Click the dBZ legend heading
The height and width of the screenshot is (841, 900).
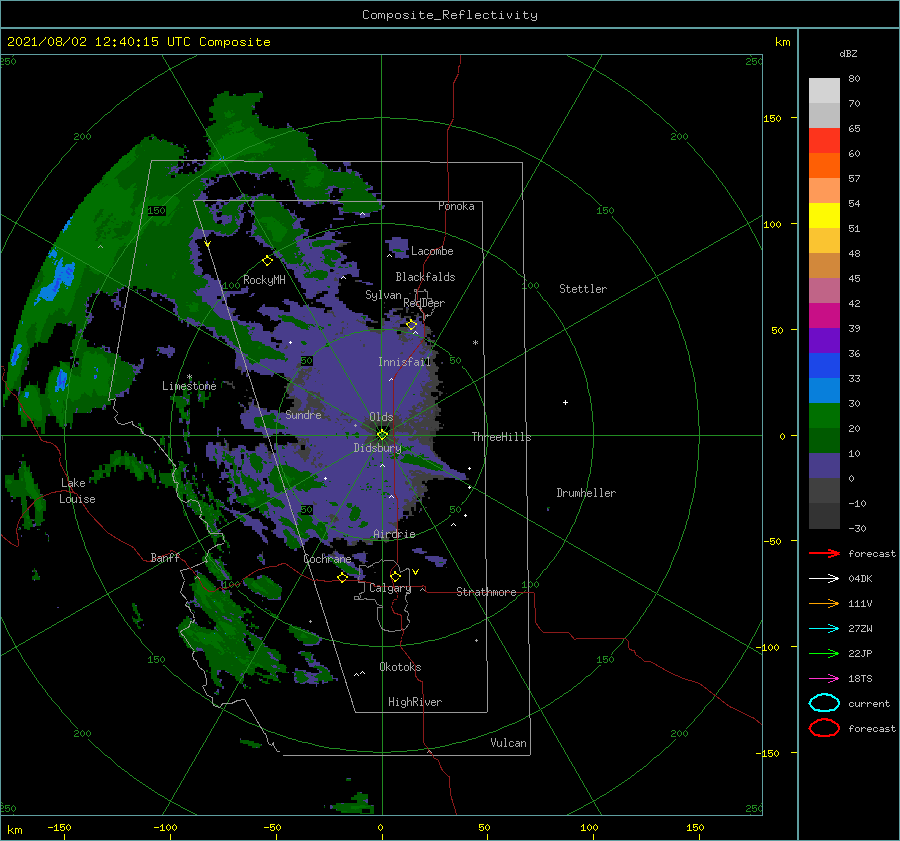(x=848, y=53)
